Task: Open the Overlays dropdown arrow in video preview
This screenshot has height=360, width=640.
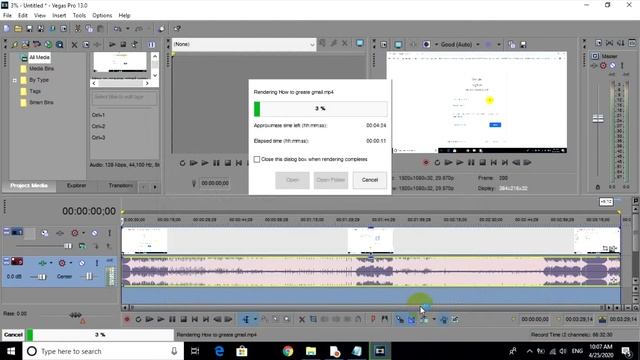Action: coord(499,44)
